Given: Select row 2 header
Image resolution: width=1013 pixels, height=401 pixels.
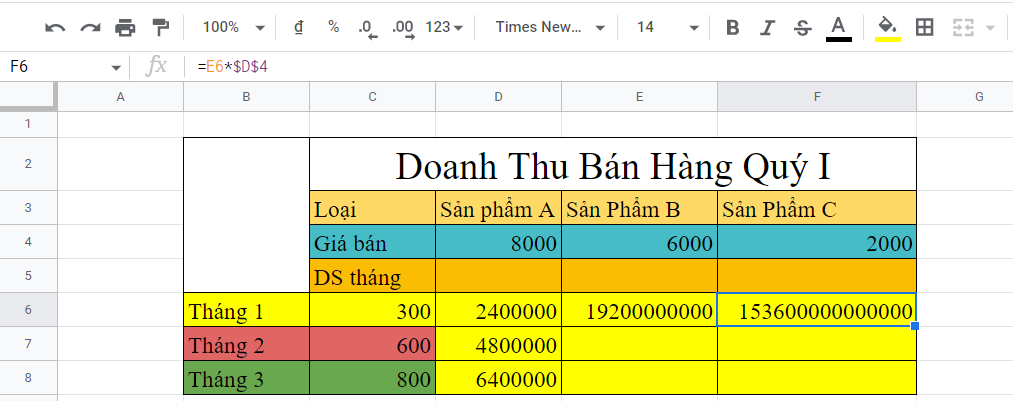Looking at the screenshot, I should point(28,164).
